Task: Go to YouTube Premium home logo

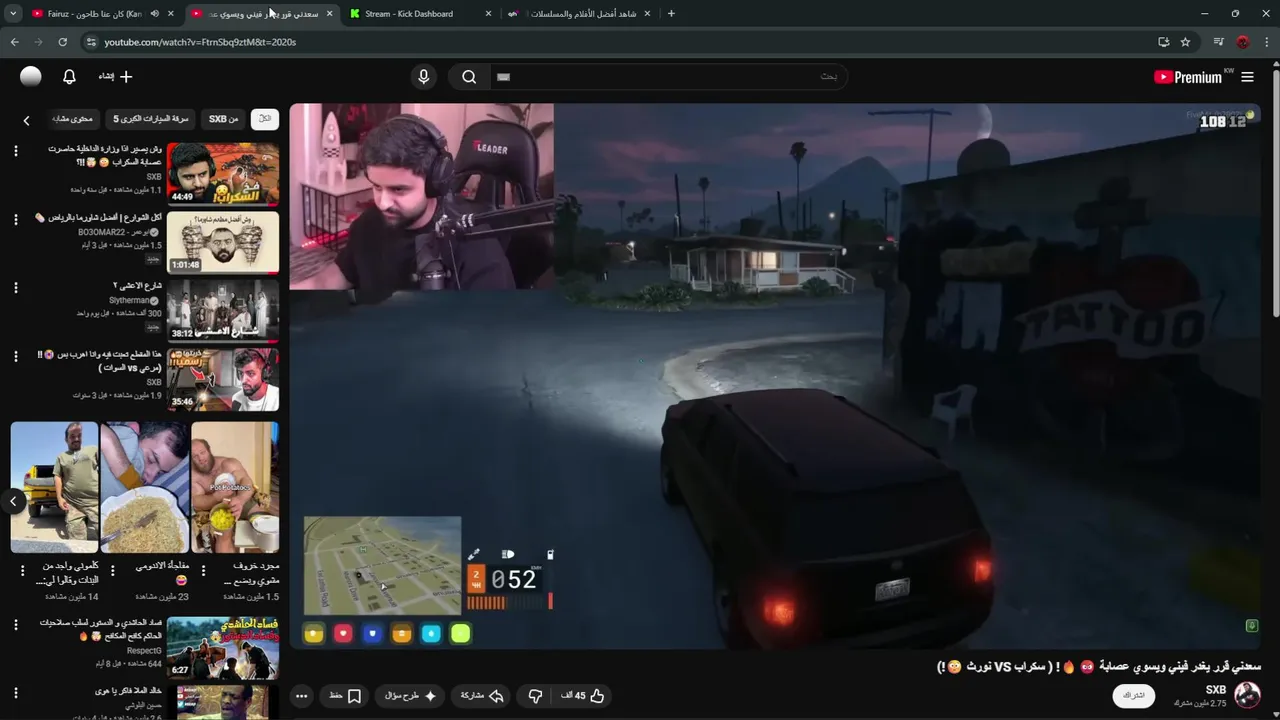Action: tap(1190, 77)
